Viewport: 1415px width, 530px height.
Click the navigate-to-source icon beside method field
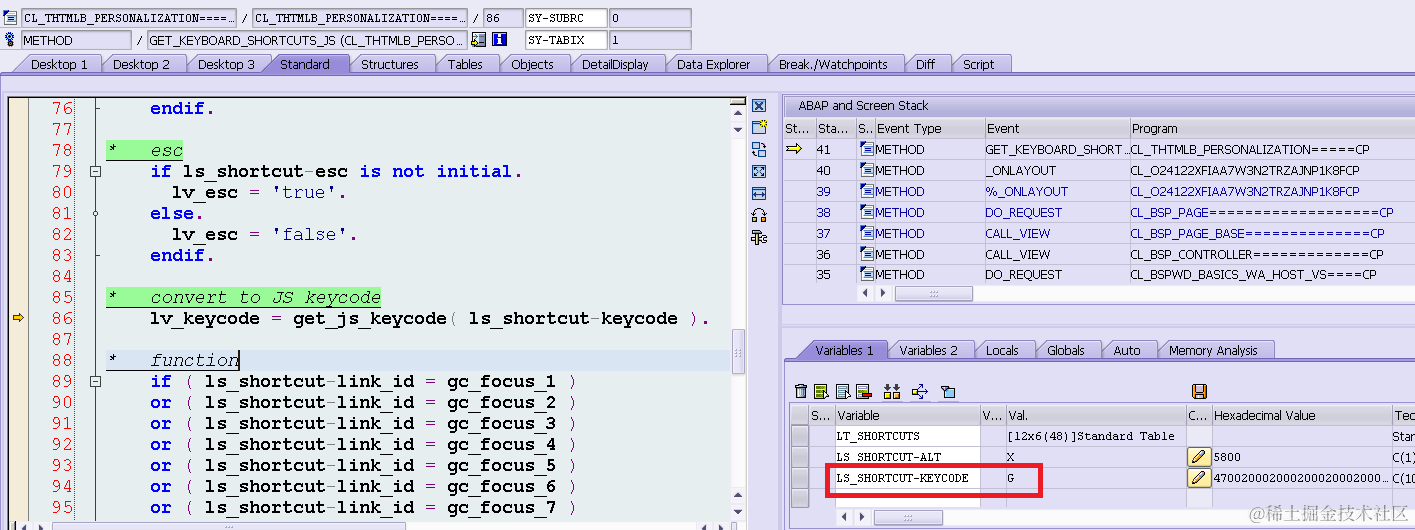tap(478, 40)
